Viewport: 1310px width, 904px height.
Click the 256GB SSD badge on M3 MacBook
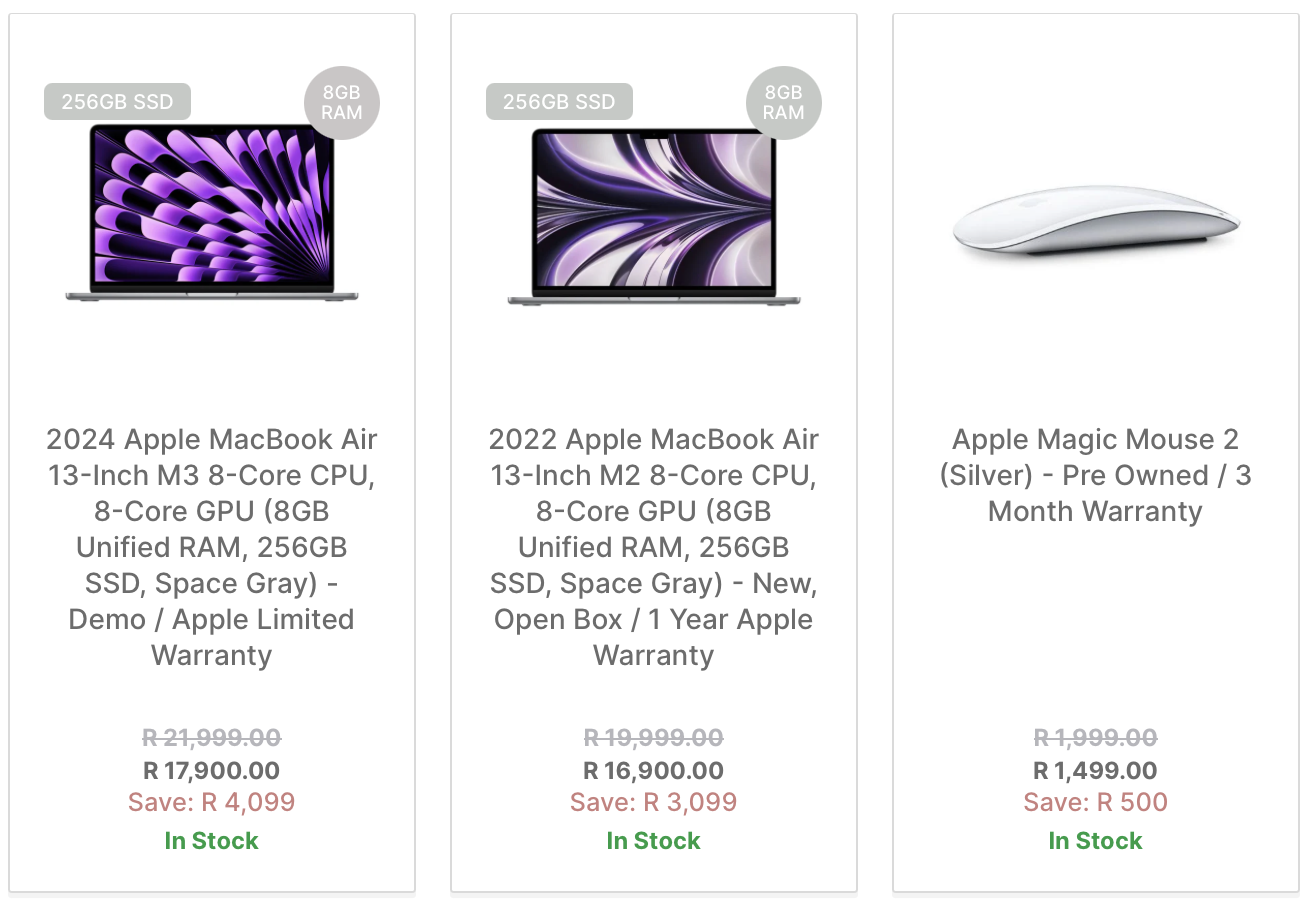click(x=117, y=102)
